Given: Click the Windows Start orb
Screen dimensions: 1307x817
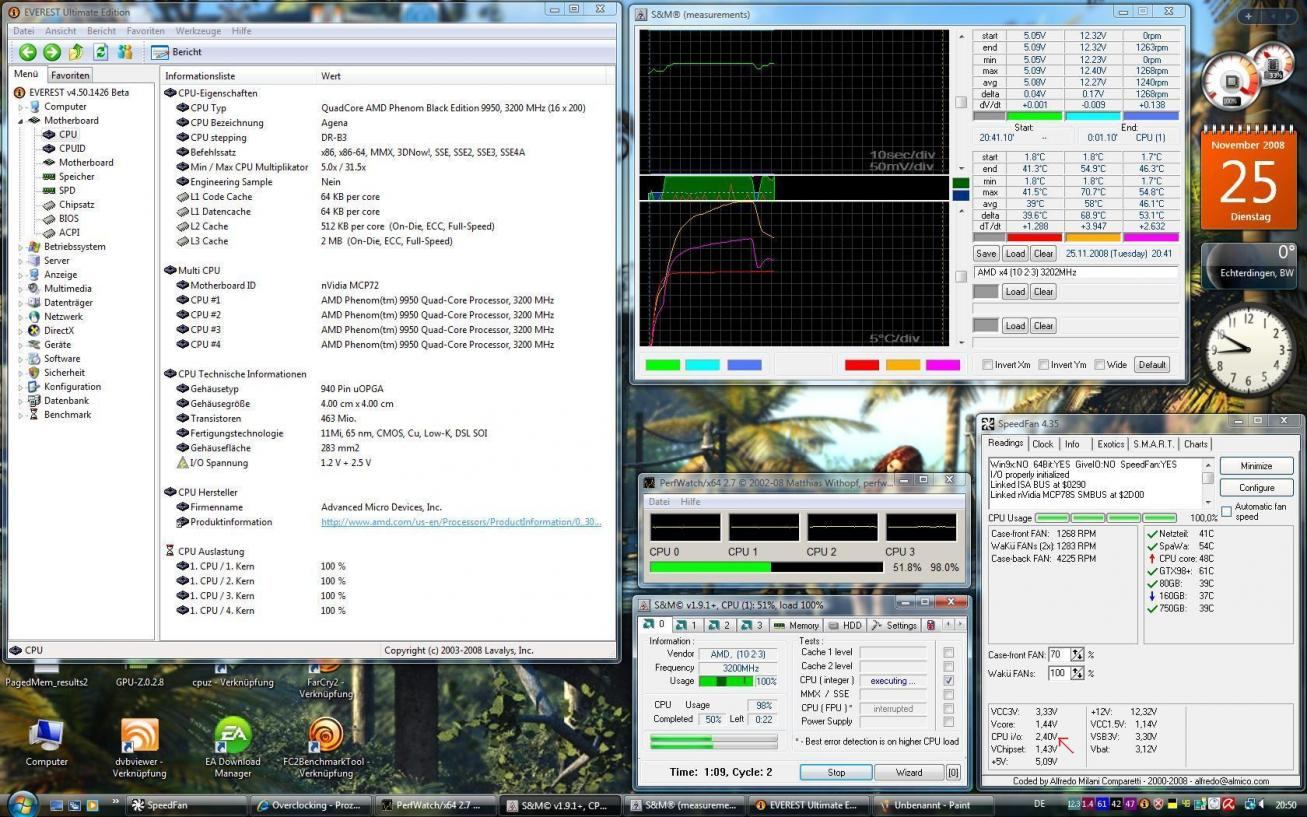Looking at the screenshot, I should [22, 804].
